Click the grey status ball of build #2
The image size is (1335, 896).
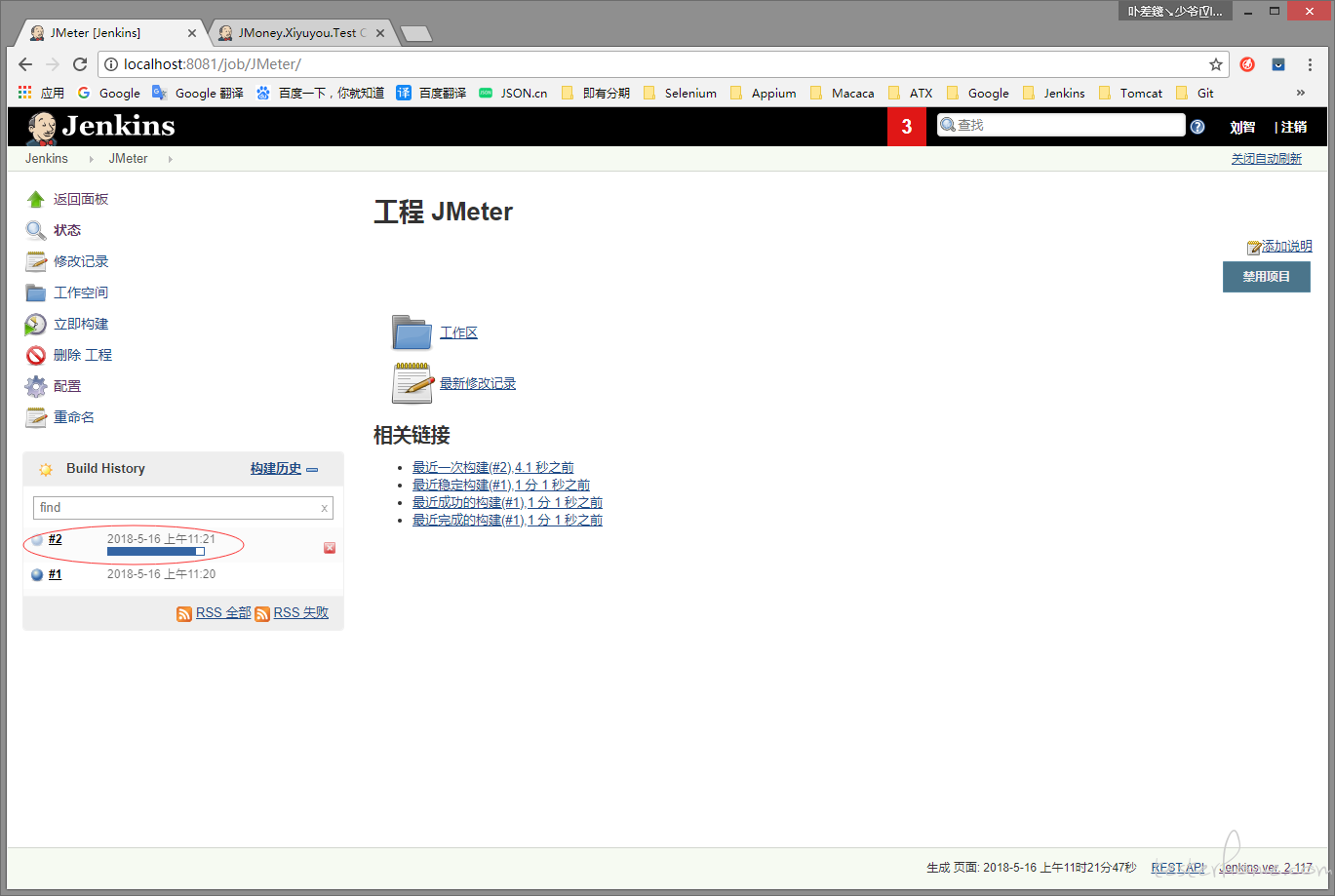coord(37,539)
